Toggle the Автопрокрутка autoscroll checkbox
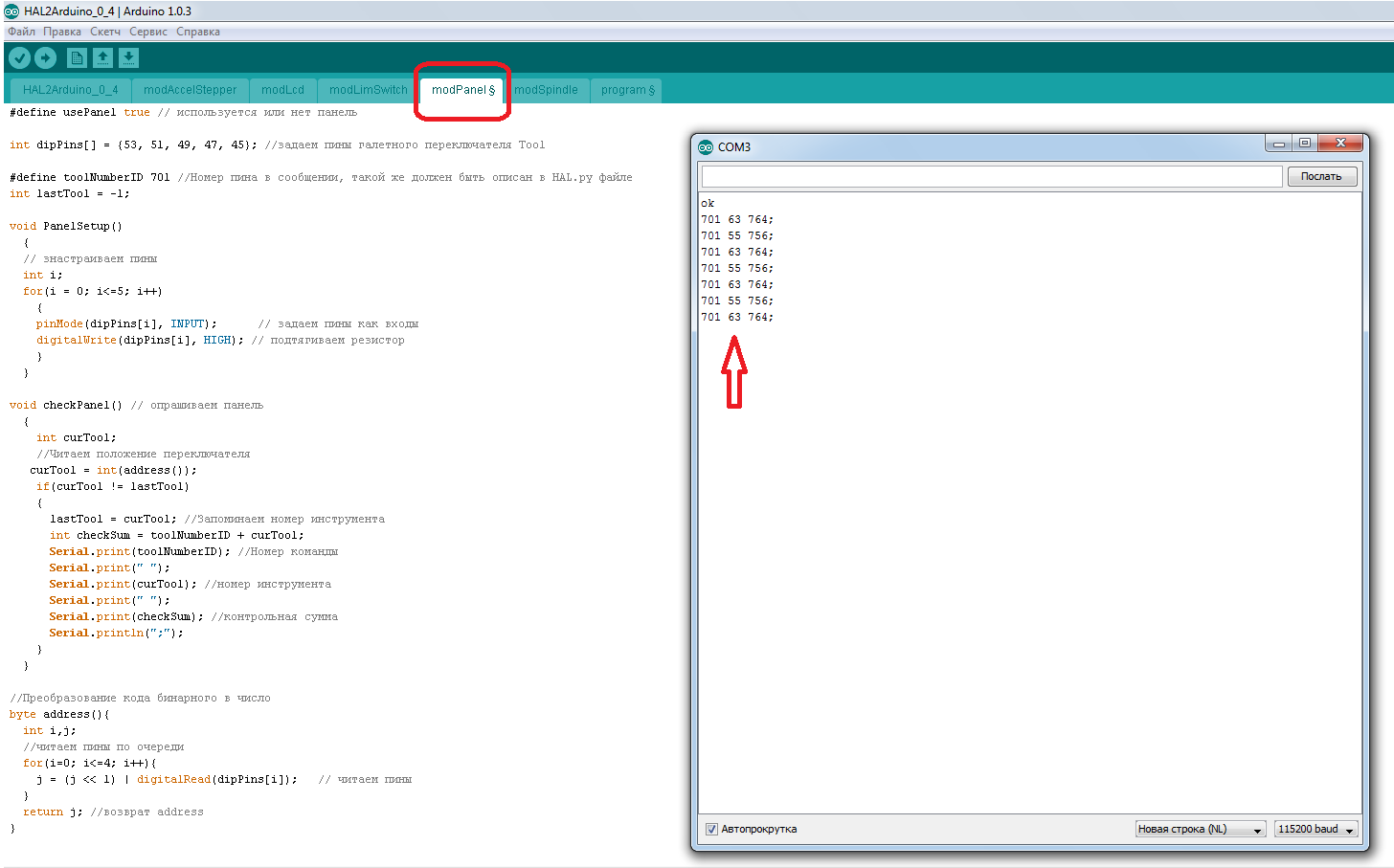This screenshot has width=1394, height=868. click(711, 829)
